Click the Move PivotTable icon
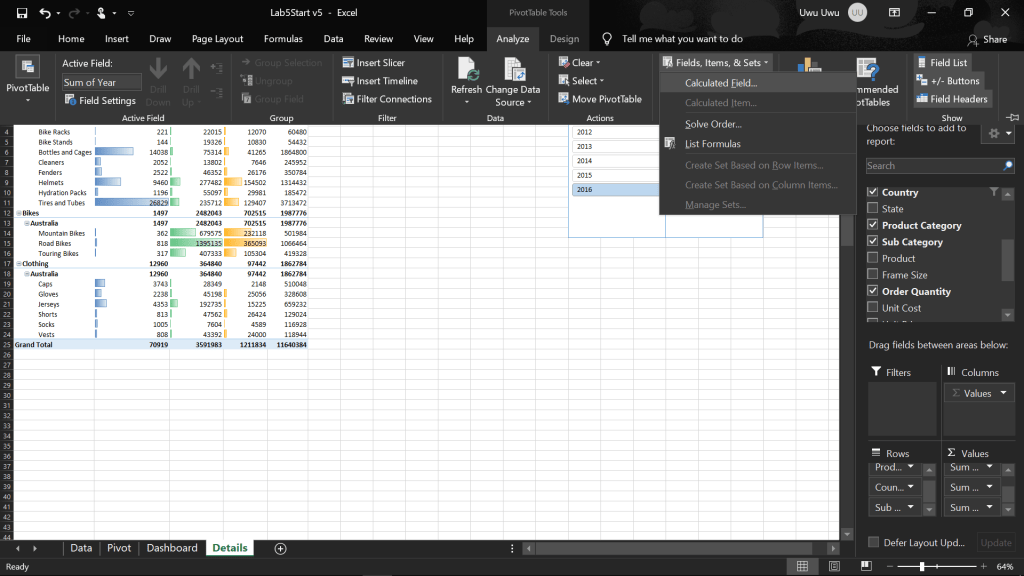This screenshot has width=1024, height=576. 564,99
